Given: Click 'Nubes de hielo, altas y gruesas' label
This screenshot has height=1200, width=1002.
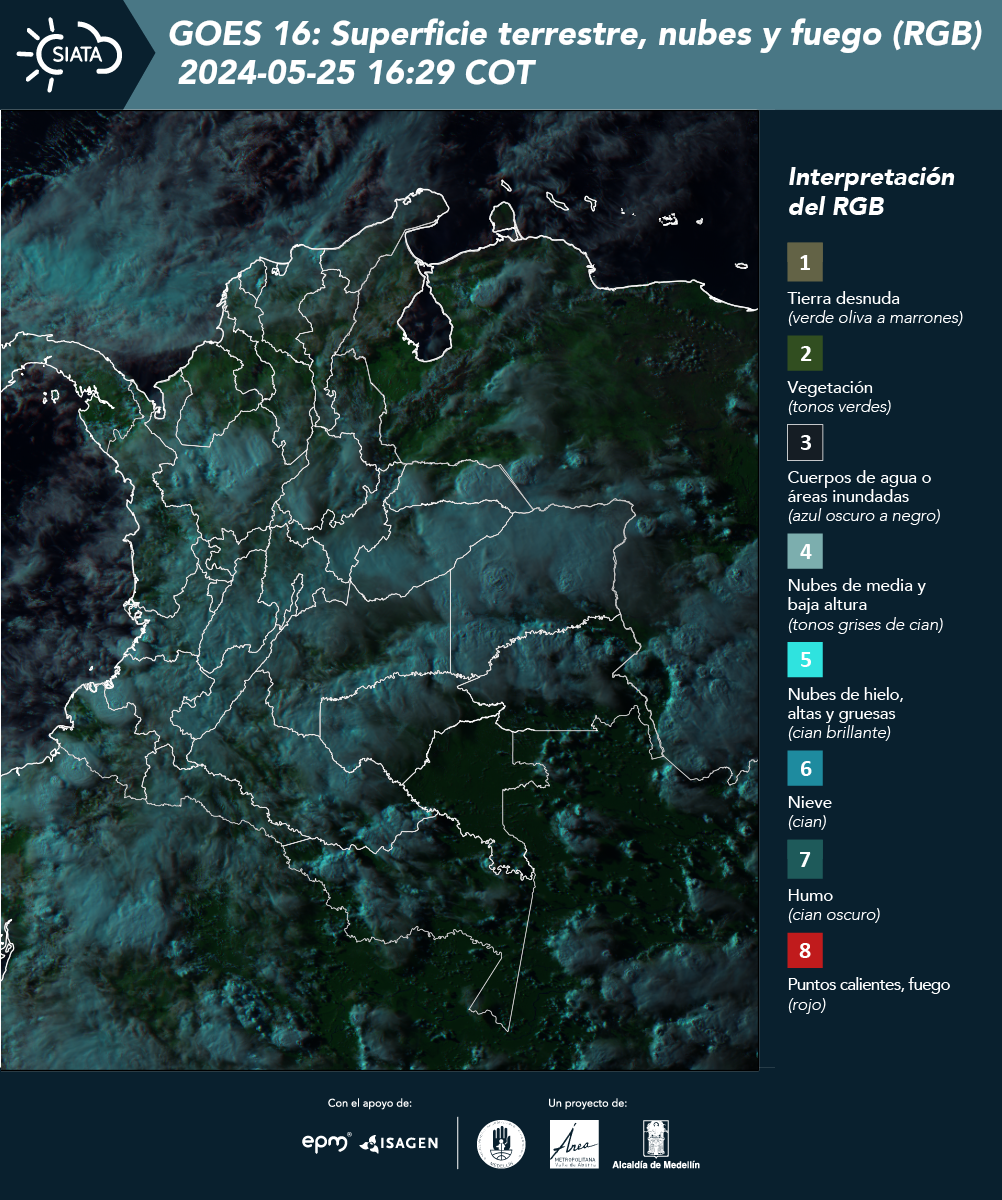Looking at the screenshot, I should click(x=846, y=704).
